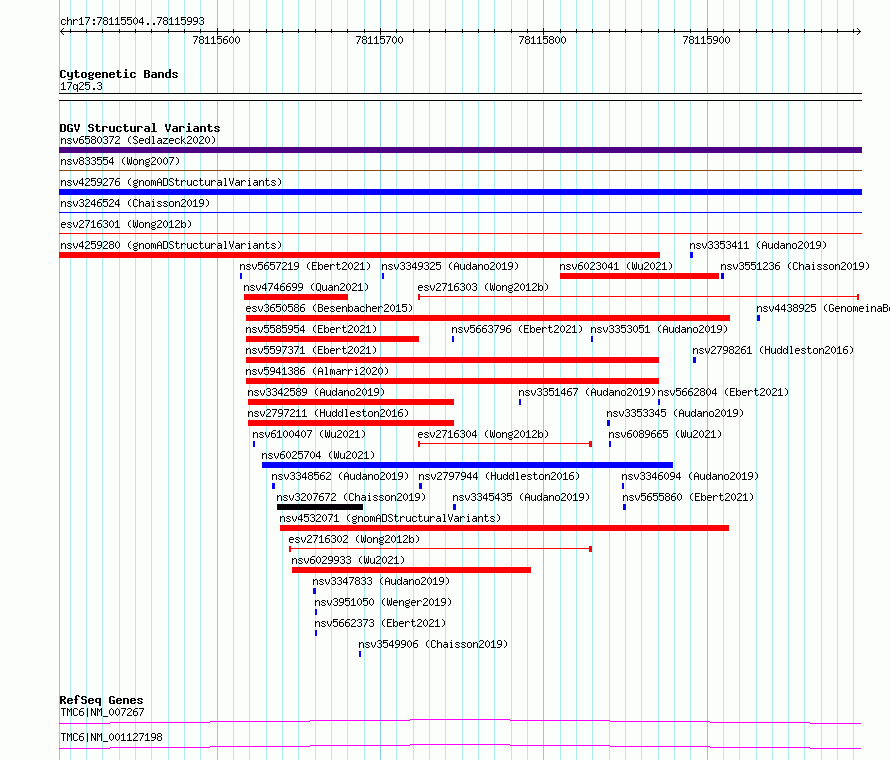Click nsv5662373 (Ebert2021) label
890x760 pixels.
pyautogui.click(x=380, y=623)
